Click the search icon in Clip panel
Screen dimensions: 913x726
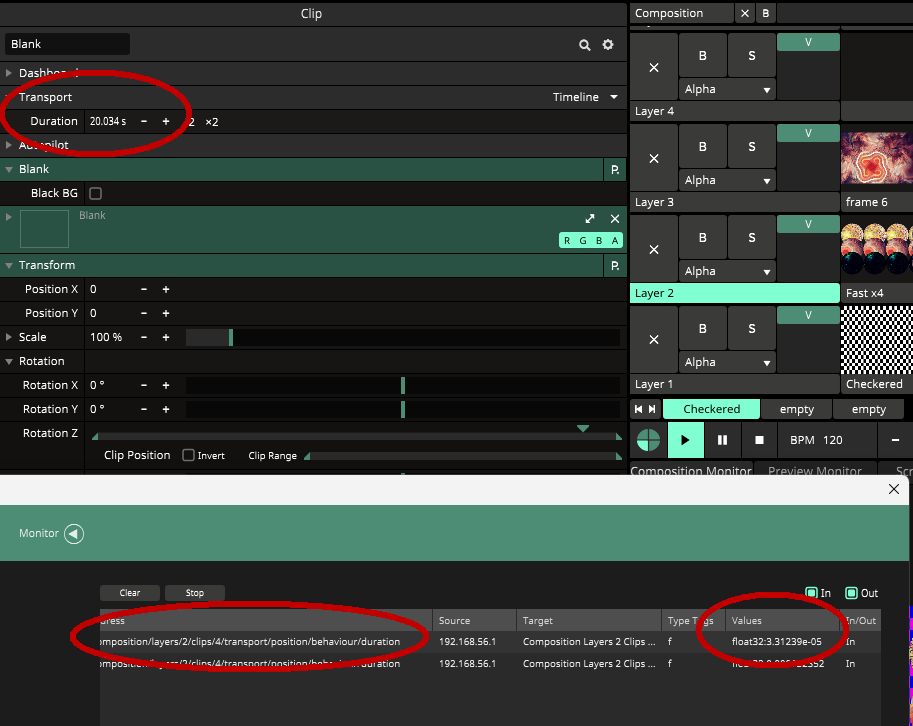tap(585, 45)
